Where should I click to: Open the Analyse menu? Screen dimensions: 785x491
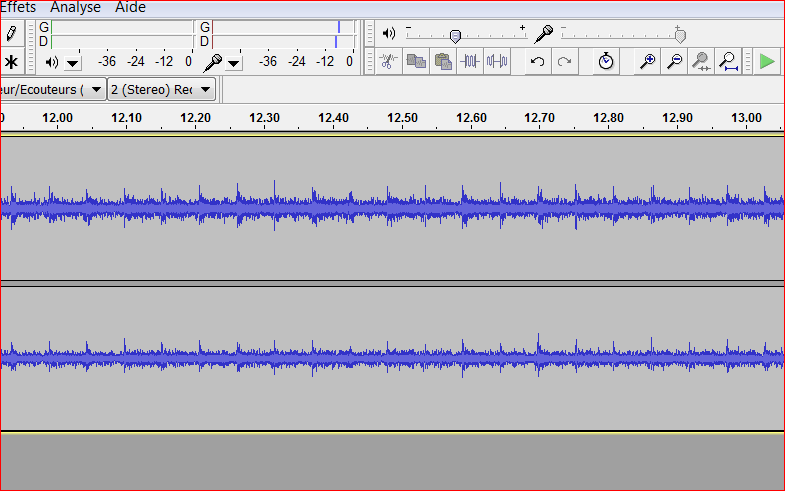coord(76,7)
